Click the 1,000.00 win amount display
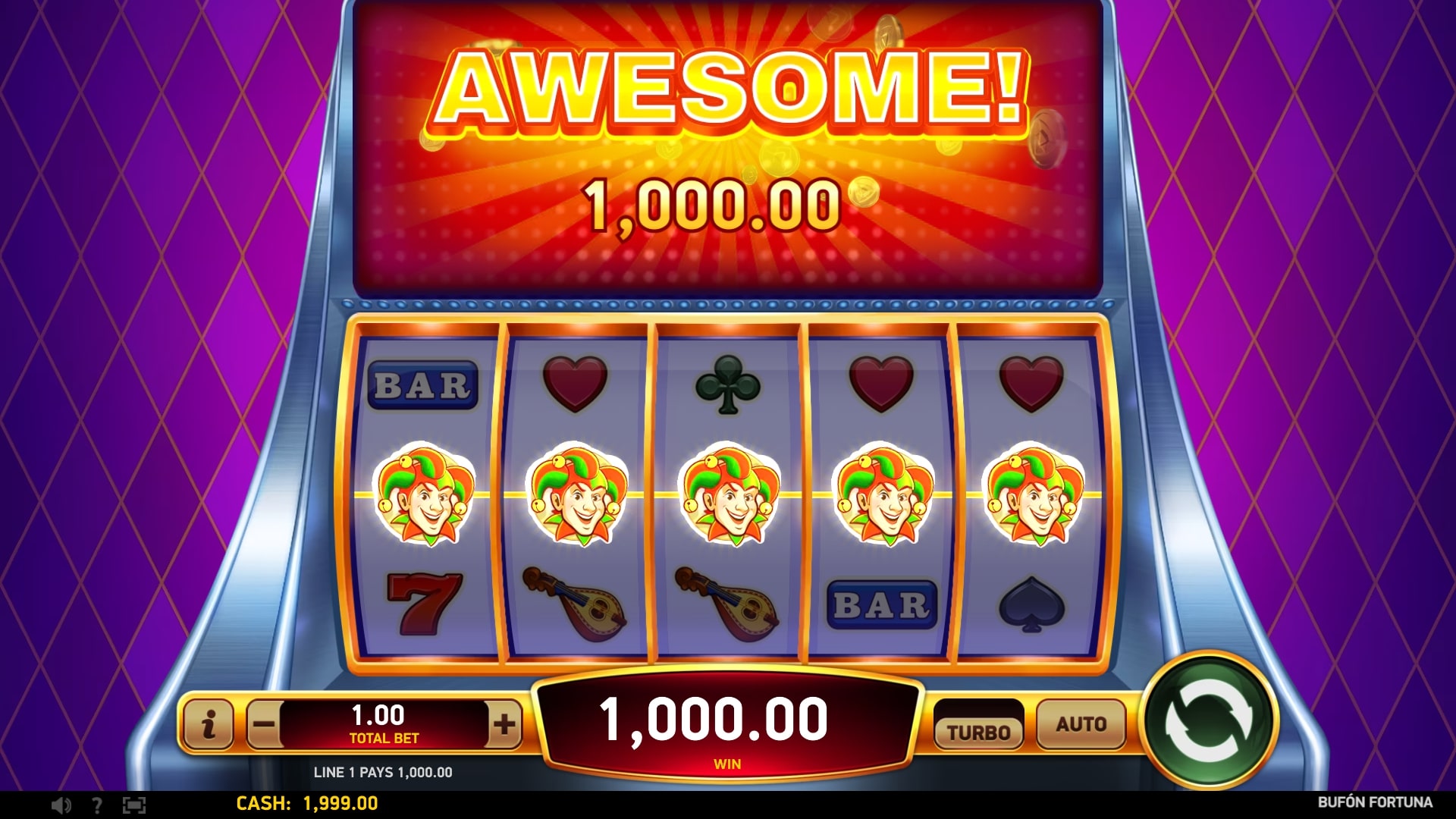Image resolution: width=1456 pixels, height=819 pixels. (714, 719)
